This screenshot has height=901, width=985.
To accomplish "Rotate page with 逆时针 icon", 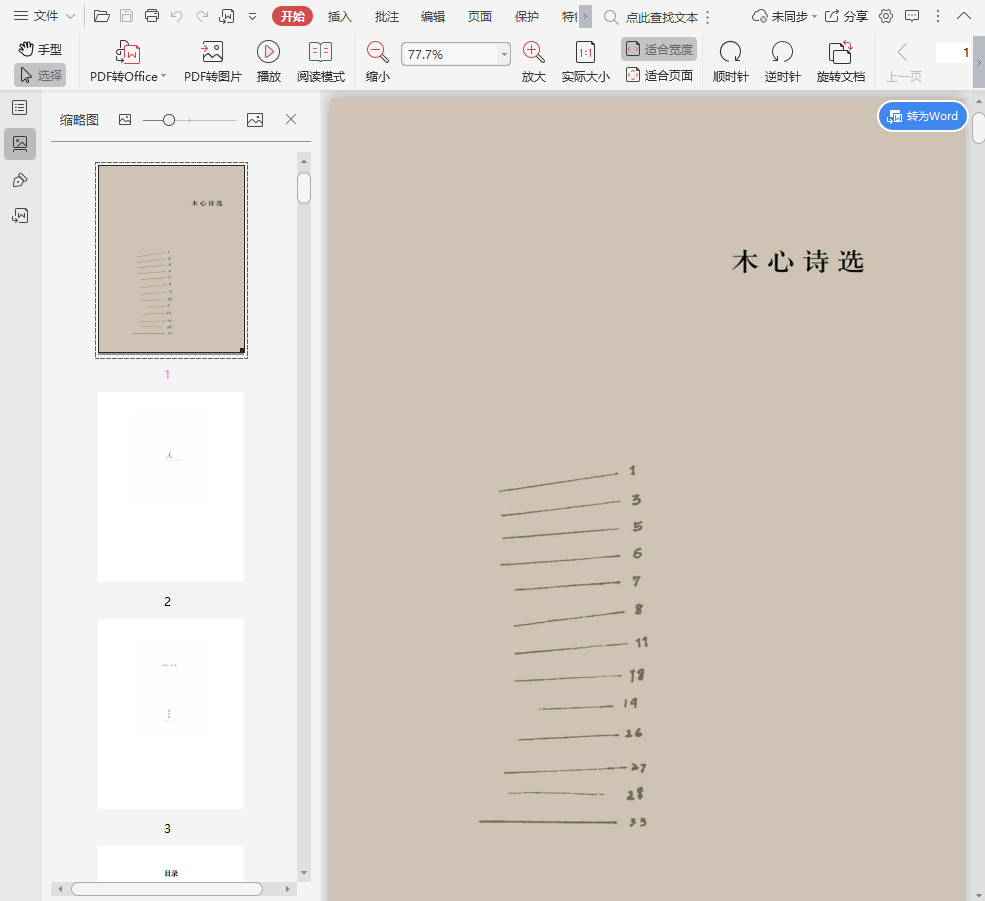I will (782, 53).
